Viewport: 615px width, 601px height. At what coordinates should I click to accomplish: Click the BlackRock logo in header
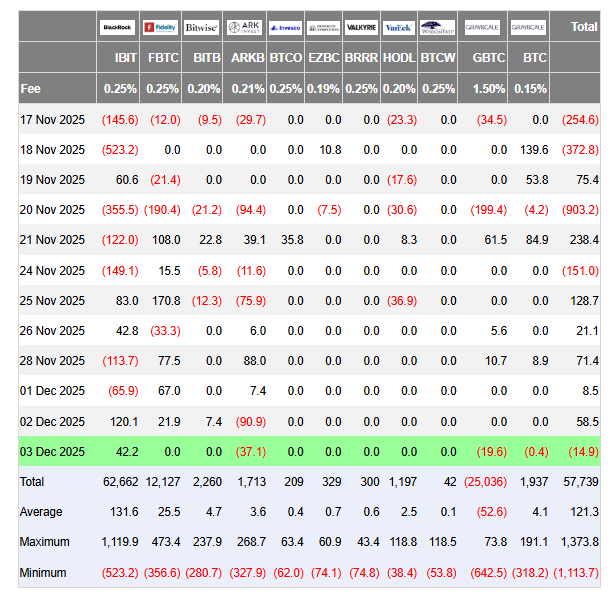tap(118, 27)
